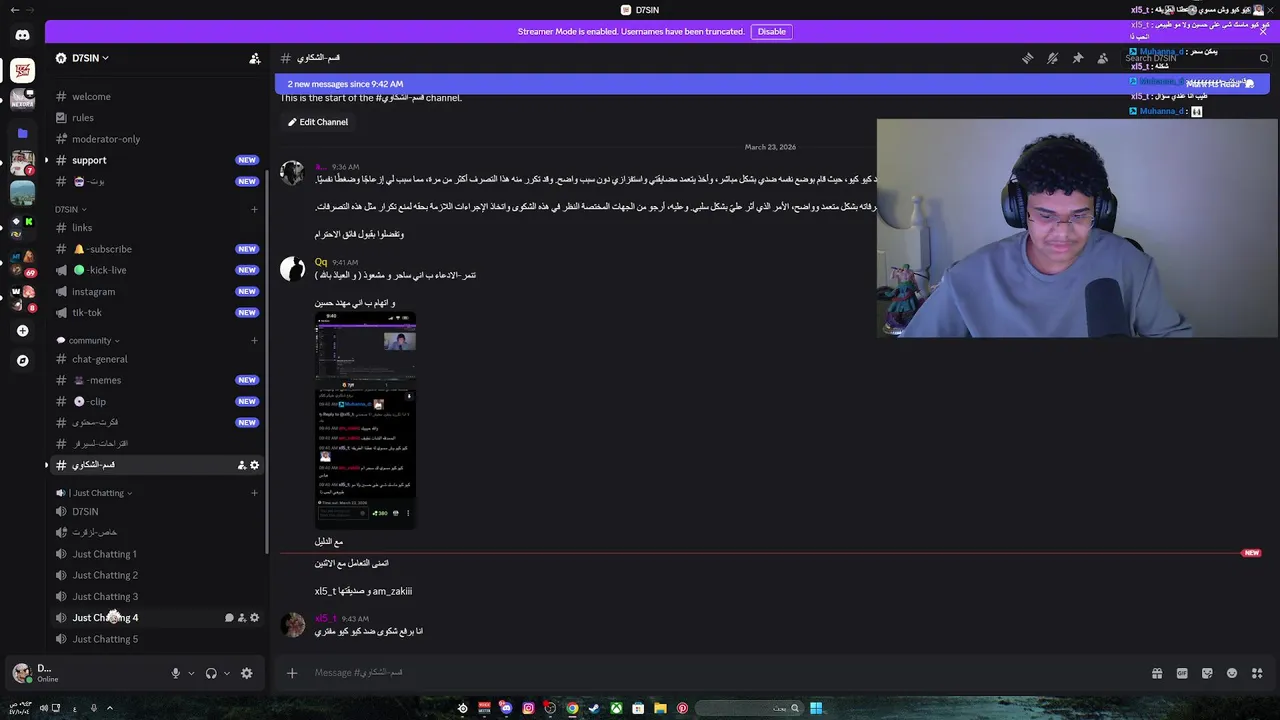
Task: Open the -kick-live announcement channel
Action: (x=158, y=270)
